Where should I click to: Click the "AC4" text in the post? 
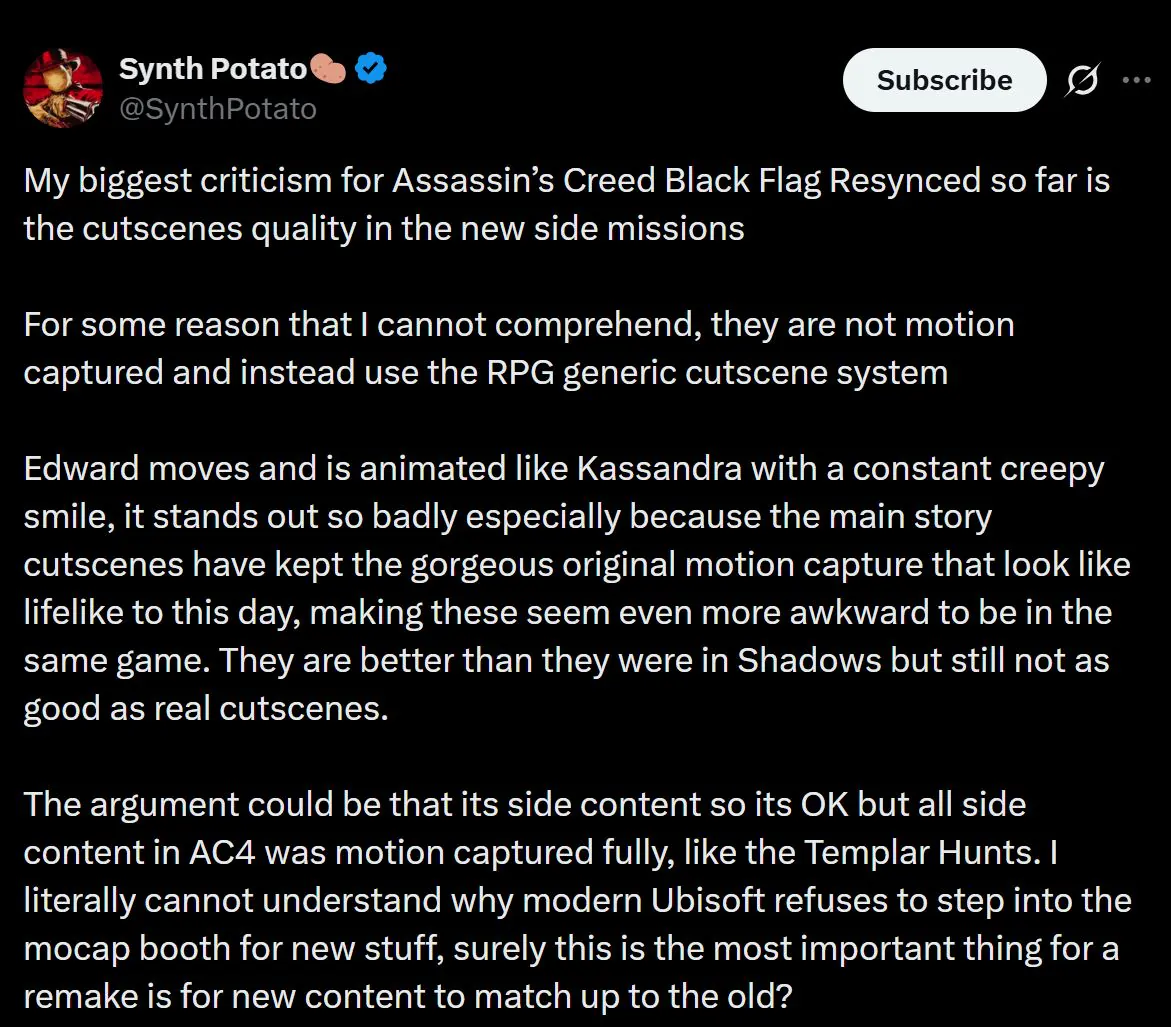(x=223, y=852)
